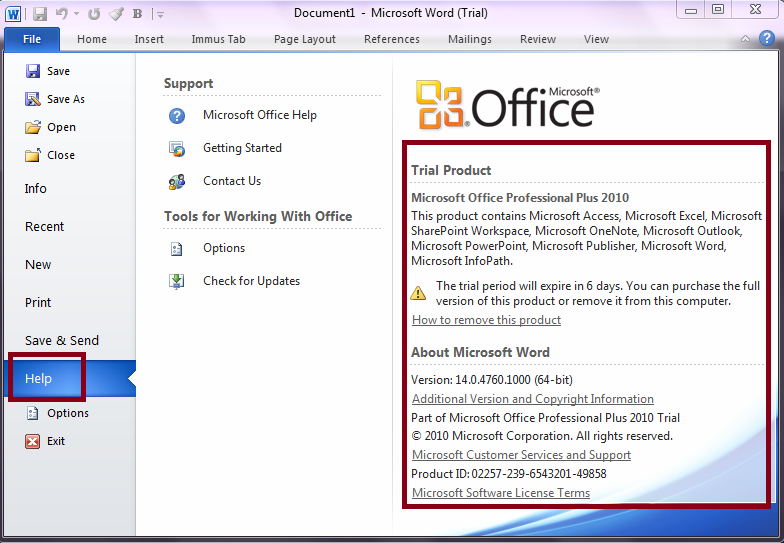Select New in the Backstage menu
The image size is (784, 543).
(x=38, y=264)
